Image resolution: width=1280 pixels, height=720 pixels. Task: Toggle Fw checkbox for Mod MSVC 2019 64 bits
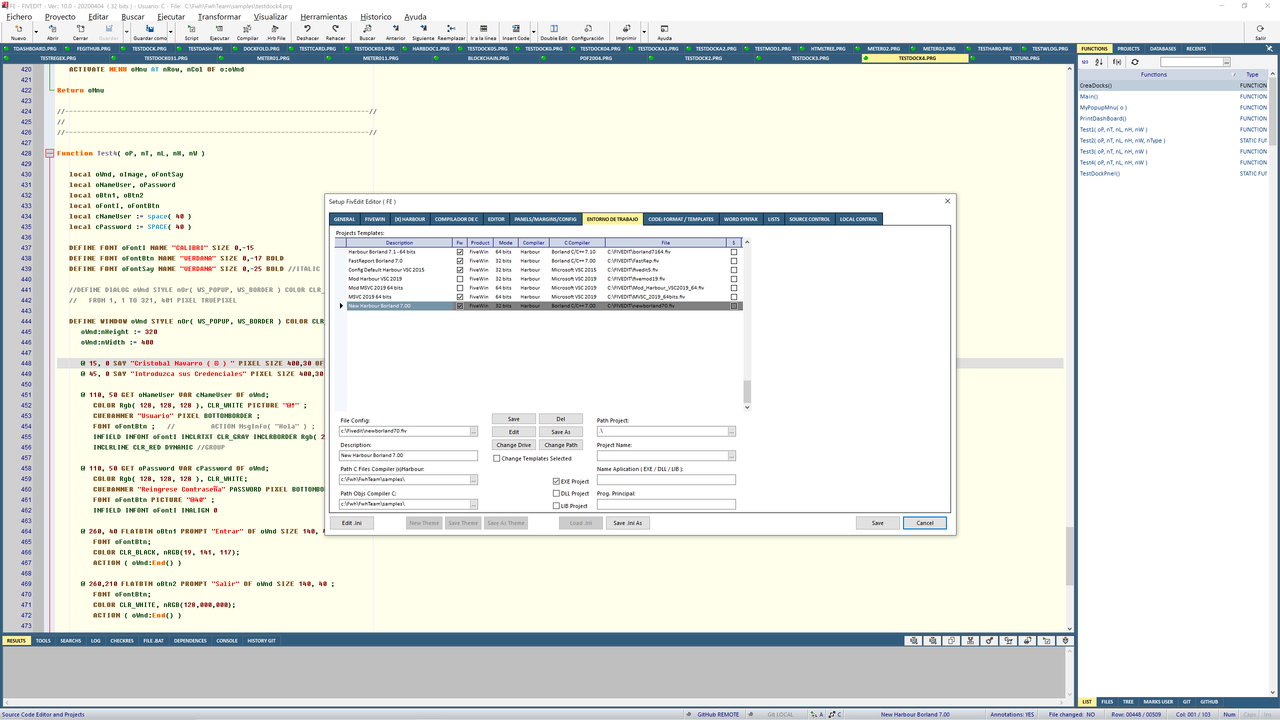tap(460, 288)
